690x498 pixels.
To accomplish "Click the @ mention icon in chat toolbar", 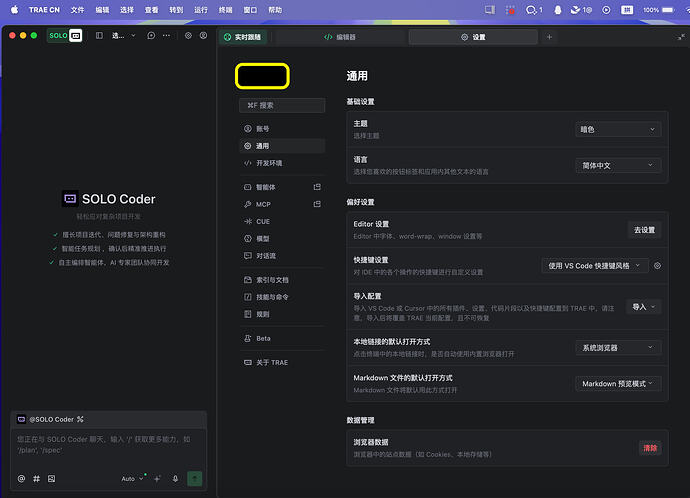I will (21, 479).
